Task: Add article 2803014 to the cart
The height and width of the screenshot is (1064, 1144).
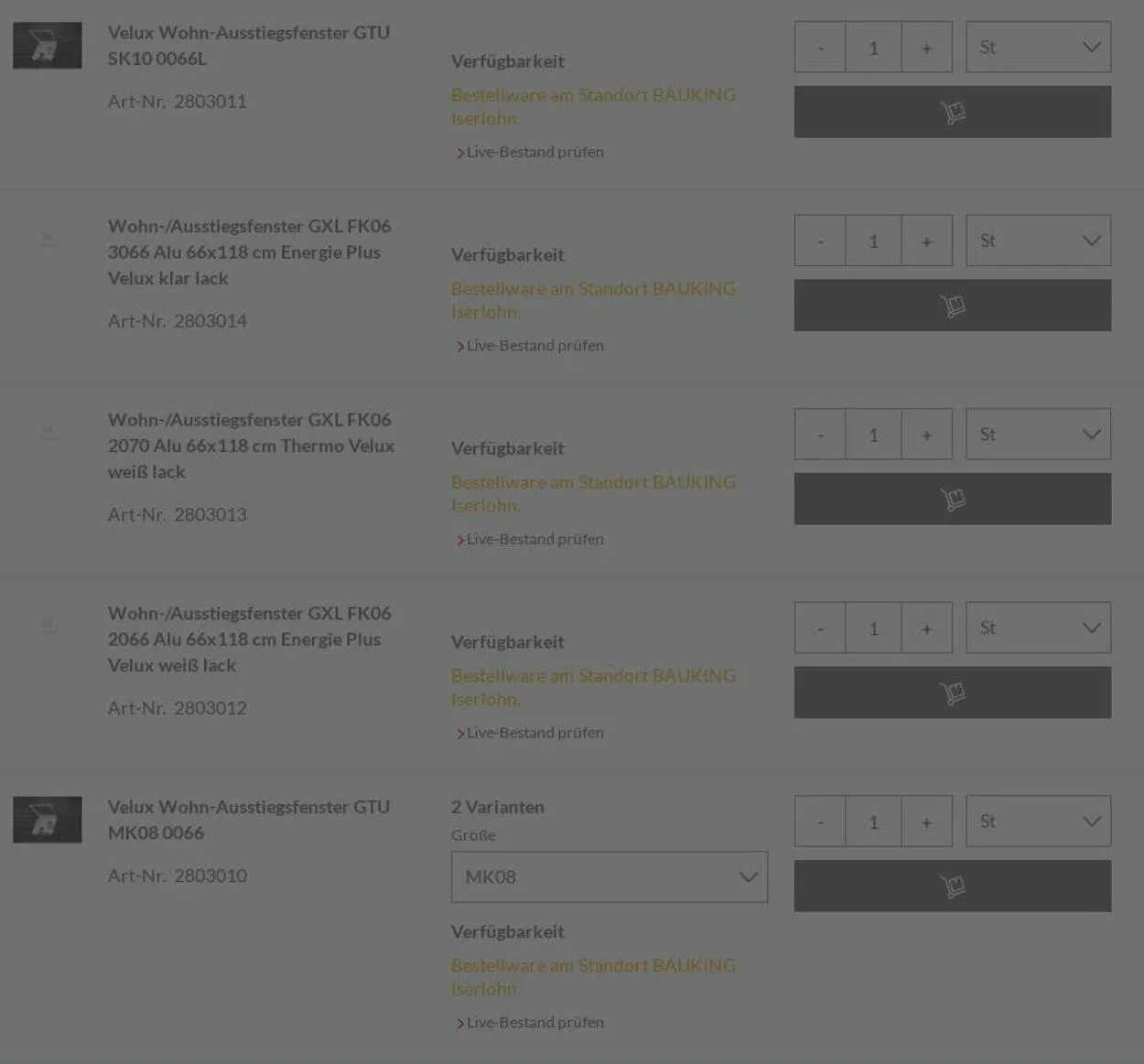Action: (x=952, y=306)
